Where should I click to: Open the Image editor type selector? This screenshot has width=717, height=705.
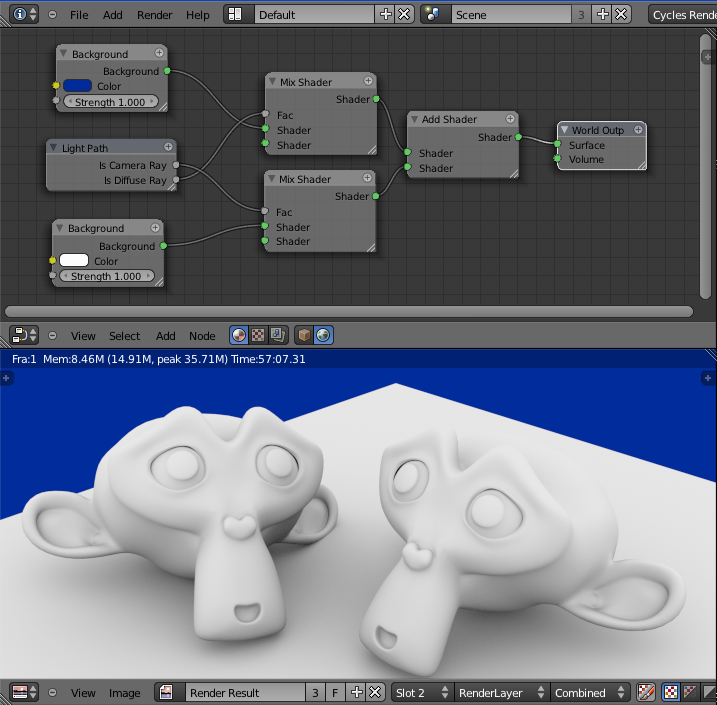click(25, 692)
